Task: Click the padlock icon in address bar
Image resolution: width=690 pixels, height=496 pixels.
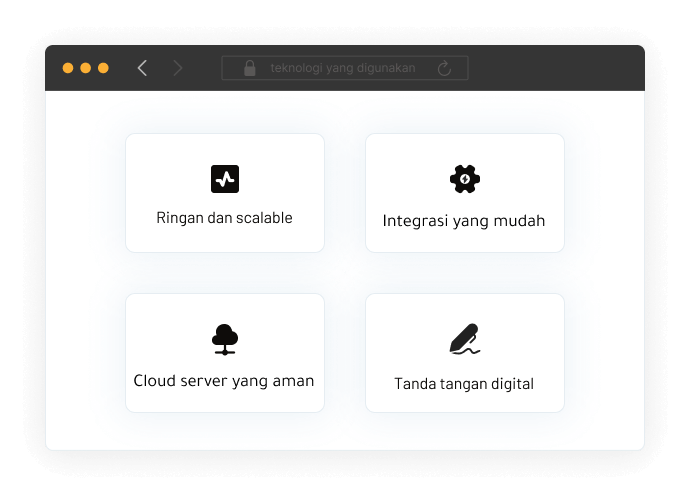Action: click(x=250, y=68)
